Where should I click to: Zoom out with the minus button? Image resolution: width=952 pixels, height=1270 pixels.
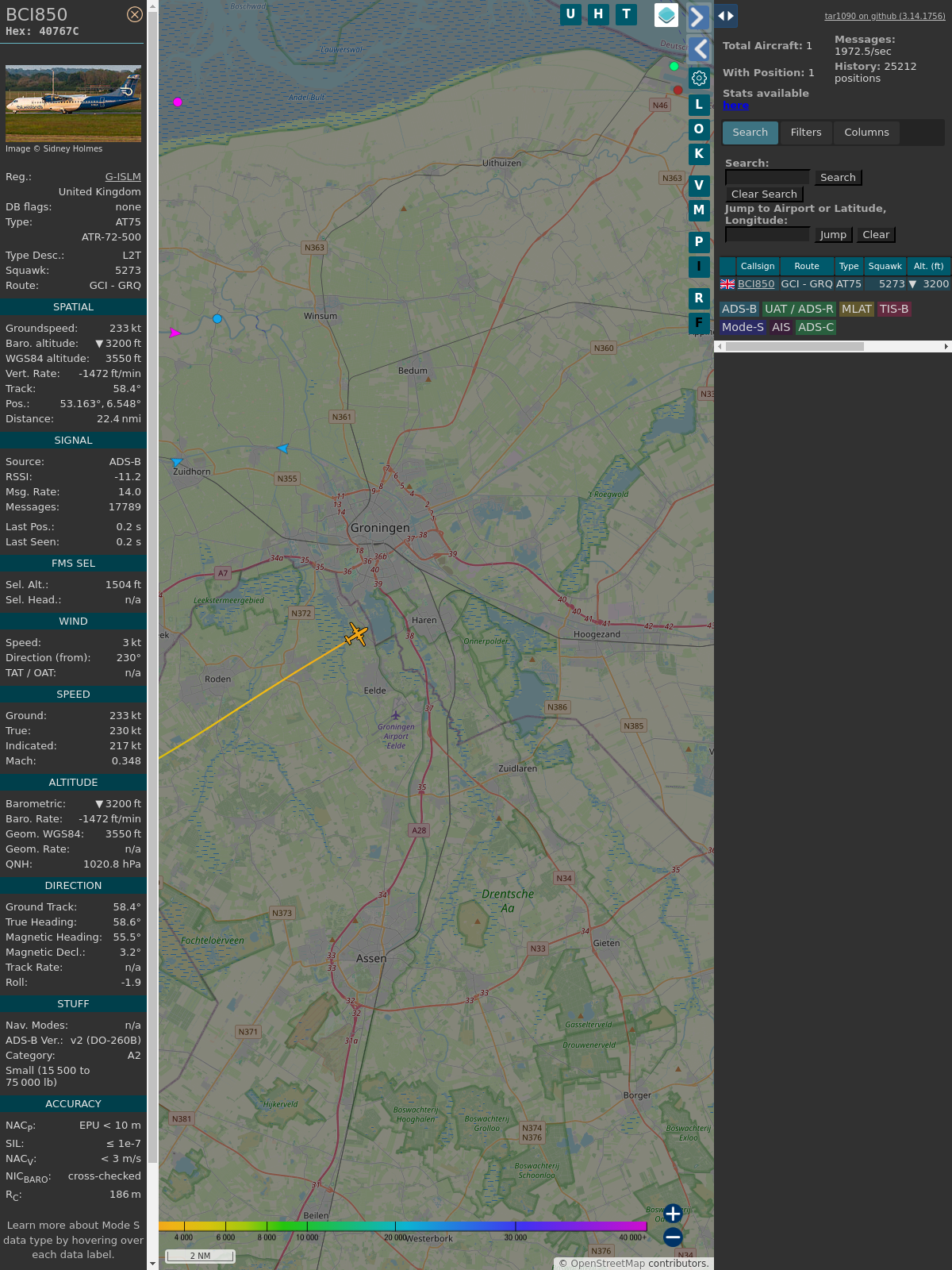(673, 1237)
